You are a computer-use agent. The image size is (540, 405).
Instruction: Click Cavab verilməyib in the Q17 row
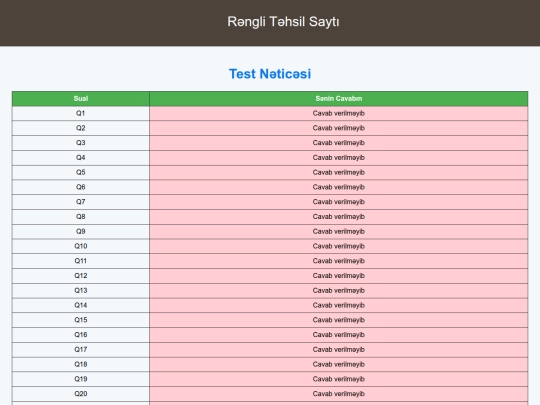click(x=339, y=350)
